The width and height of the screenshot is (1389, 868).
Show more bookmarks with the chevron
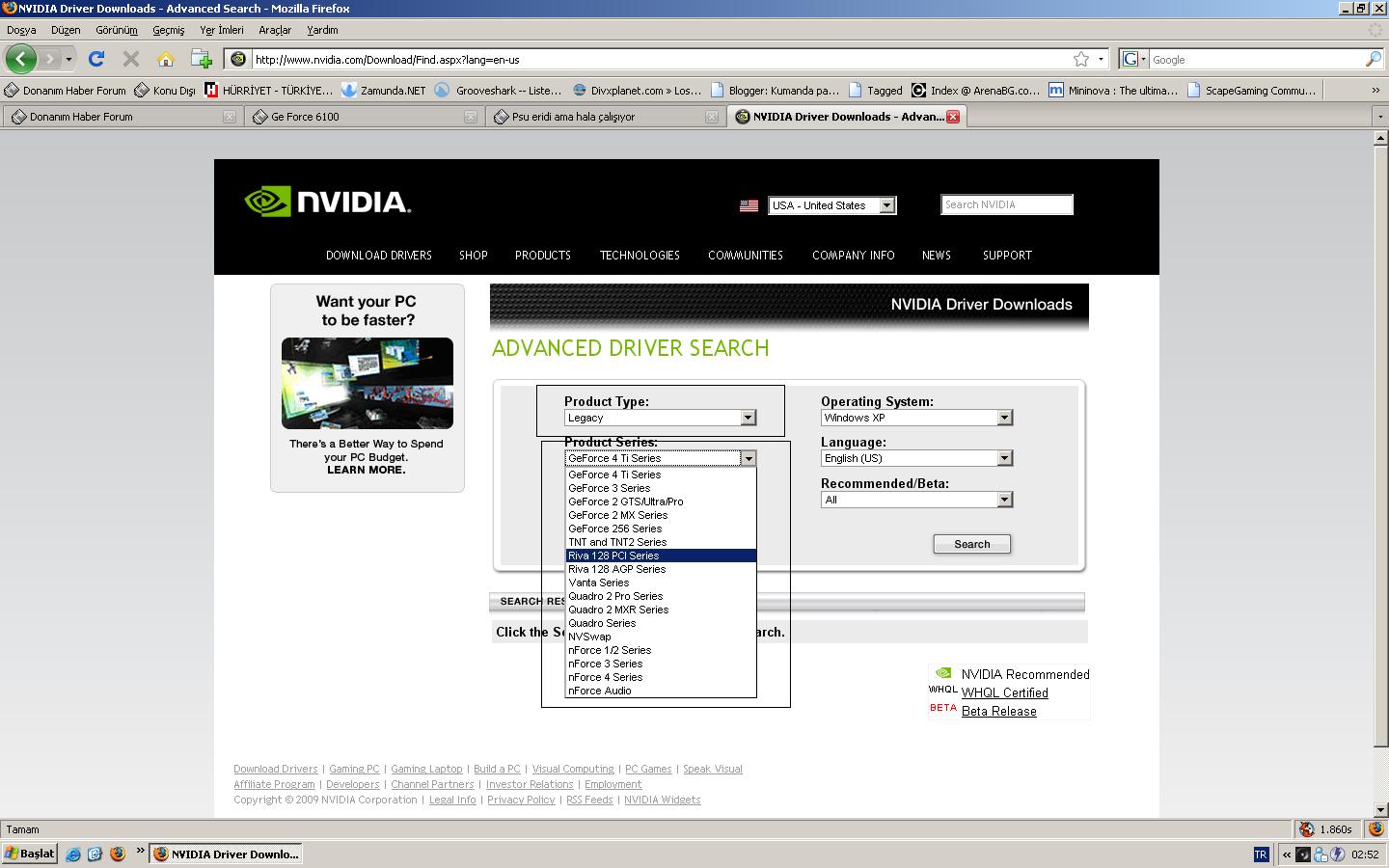pyautogui.click(x=1375, y=90)
